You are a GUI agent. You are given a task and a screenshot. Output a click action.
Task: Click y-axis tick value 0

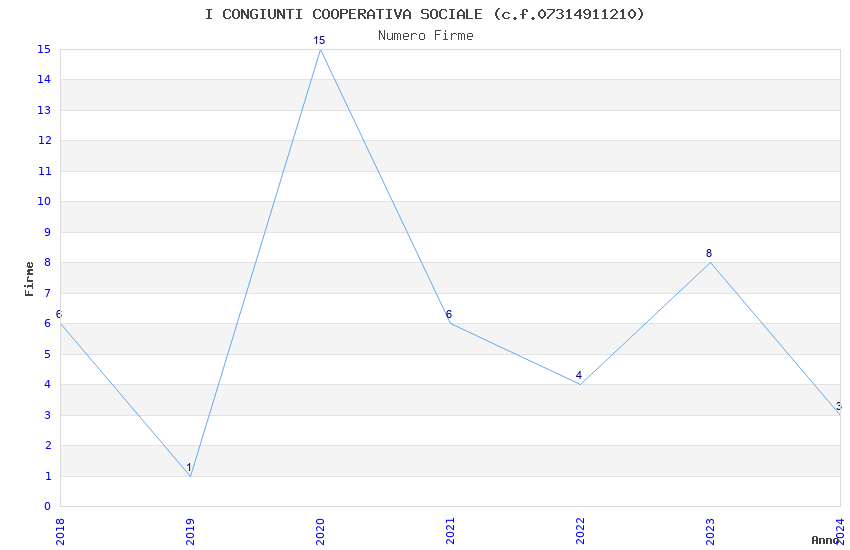[48, 507]
